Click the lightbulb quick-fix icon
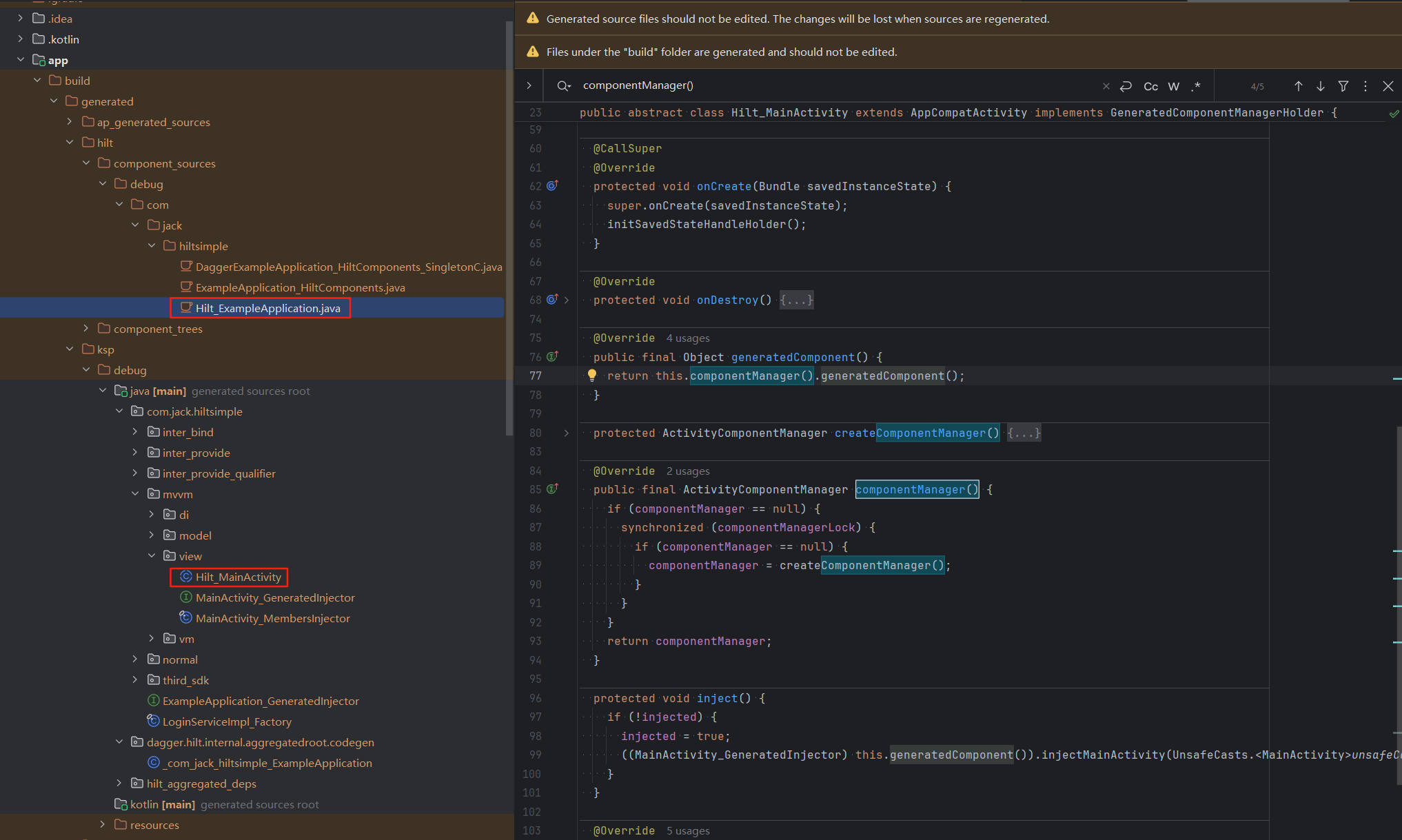The height and width of the screenshot is (840, 1402). [591, 375]
